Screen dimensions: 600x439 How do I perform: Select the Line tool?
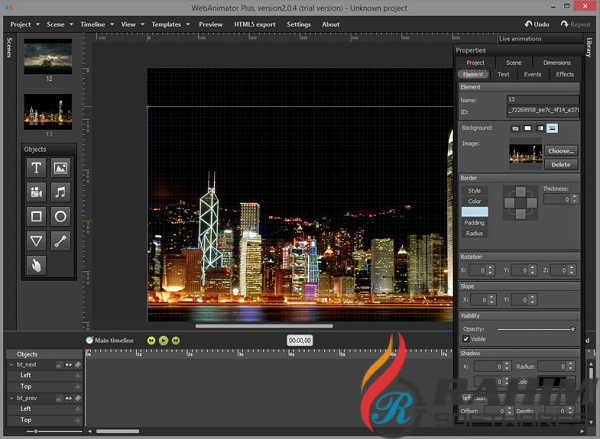60,240
